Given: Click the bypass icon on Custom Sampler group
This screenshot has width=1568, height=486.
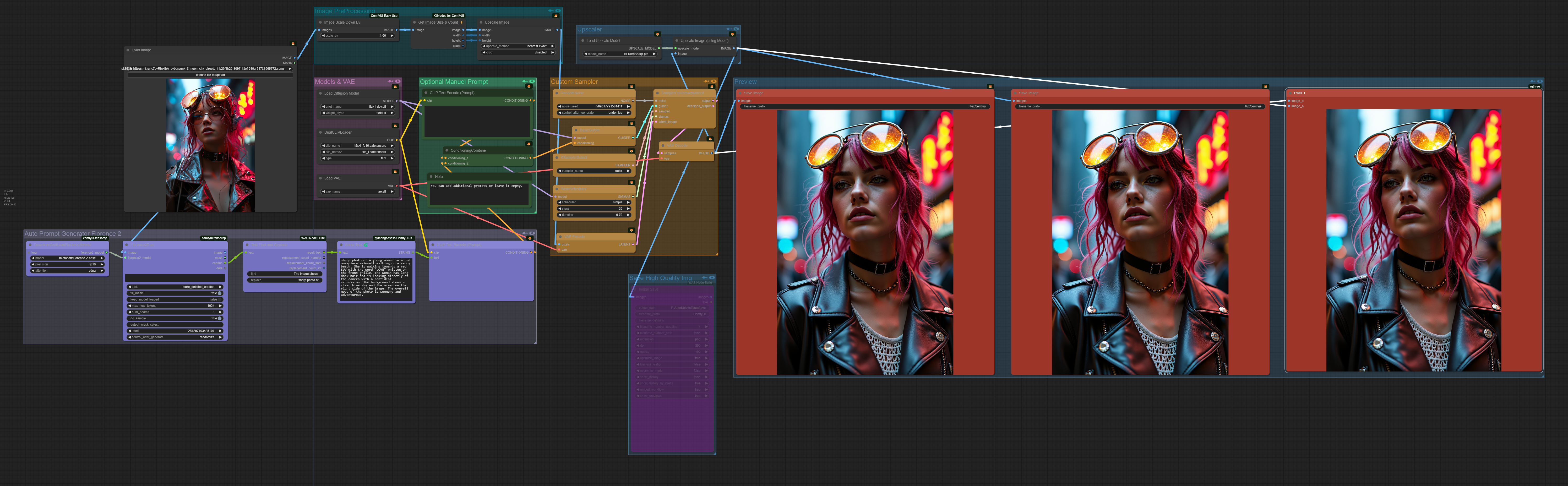Looking at the screenshot, I should pos(706,81).
